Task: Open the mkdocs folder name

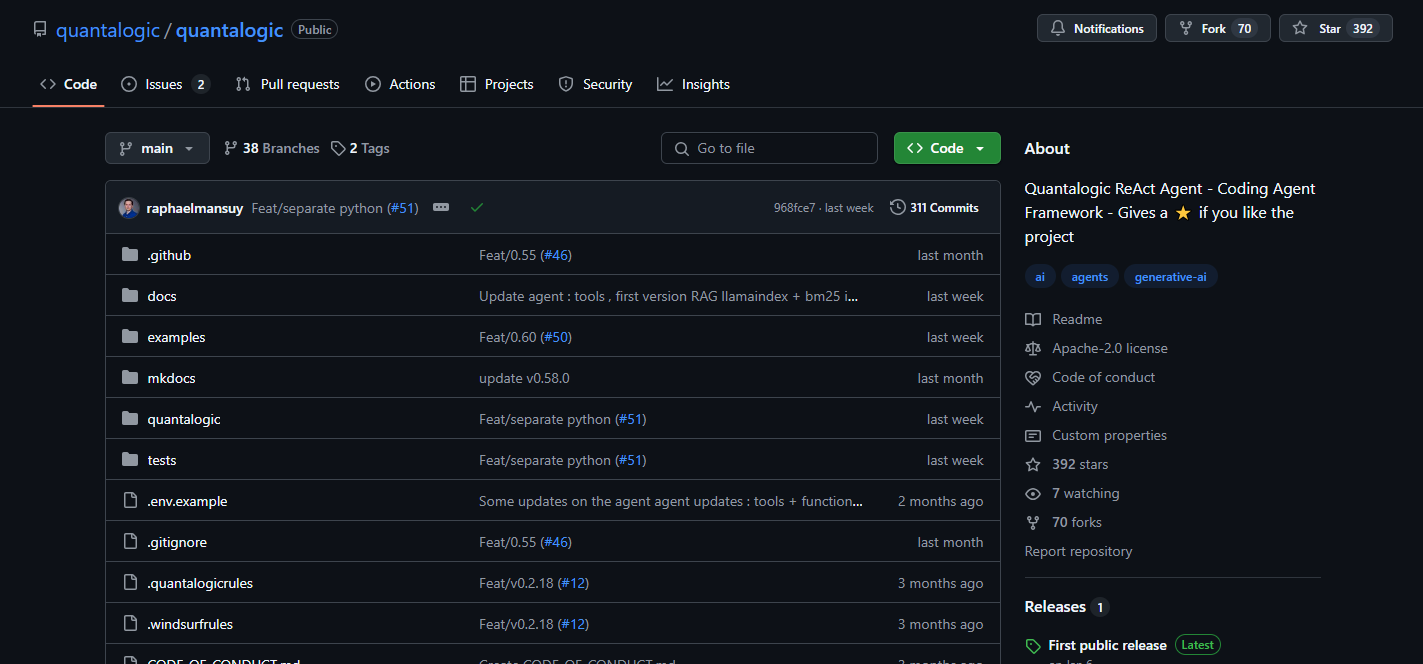Action: (171, 378)
